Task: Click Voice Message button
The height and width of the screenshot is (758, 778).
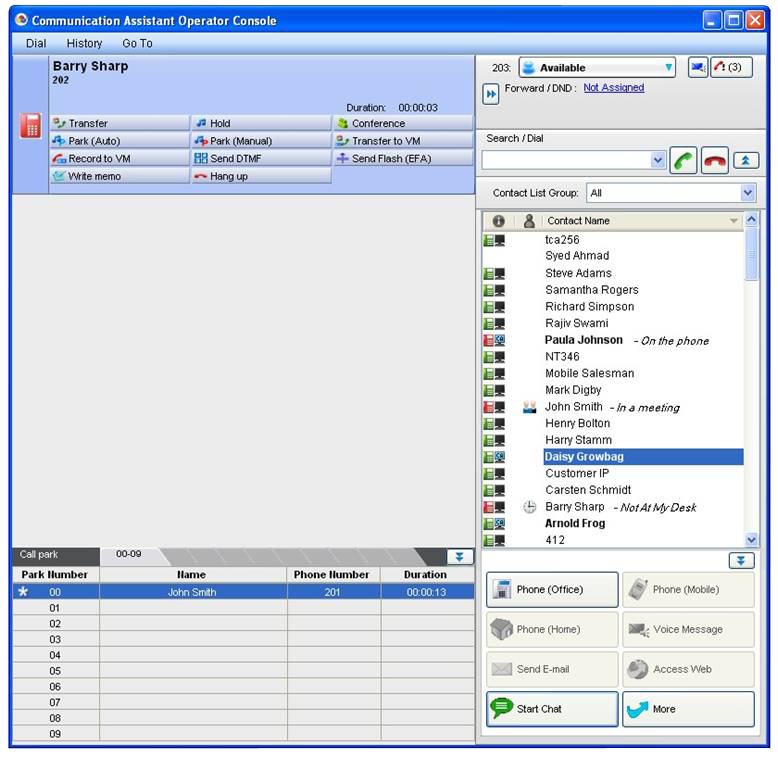Action: [688, 629]
